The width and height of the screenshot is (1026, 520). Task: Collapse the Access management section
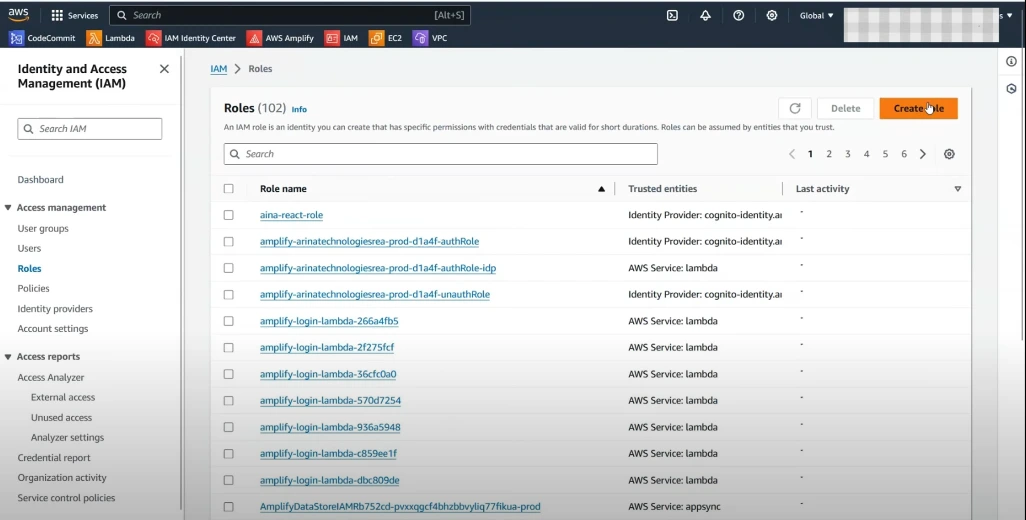[9, 208]
